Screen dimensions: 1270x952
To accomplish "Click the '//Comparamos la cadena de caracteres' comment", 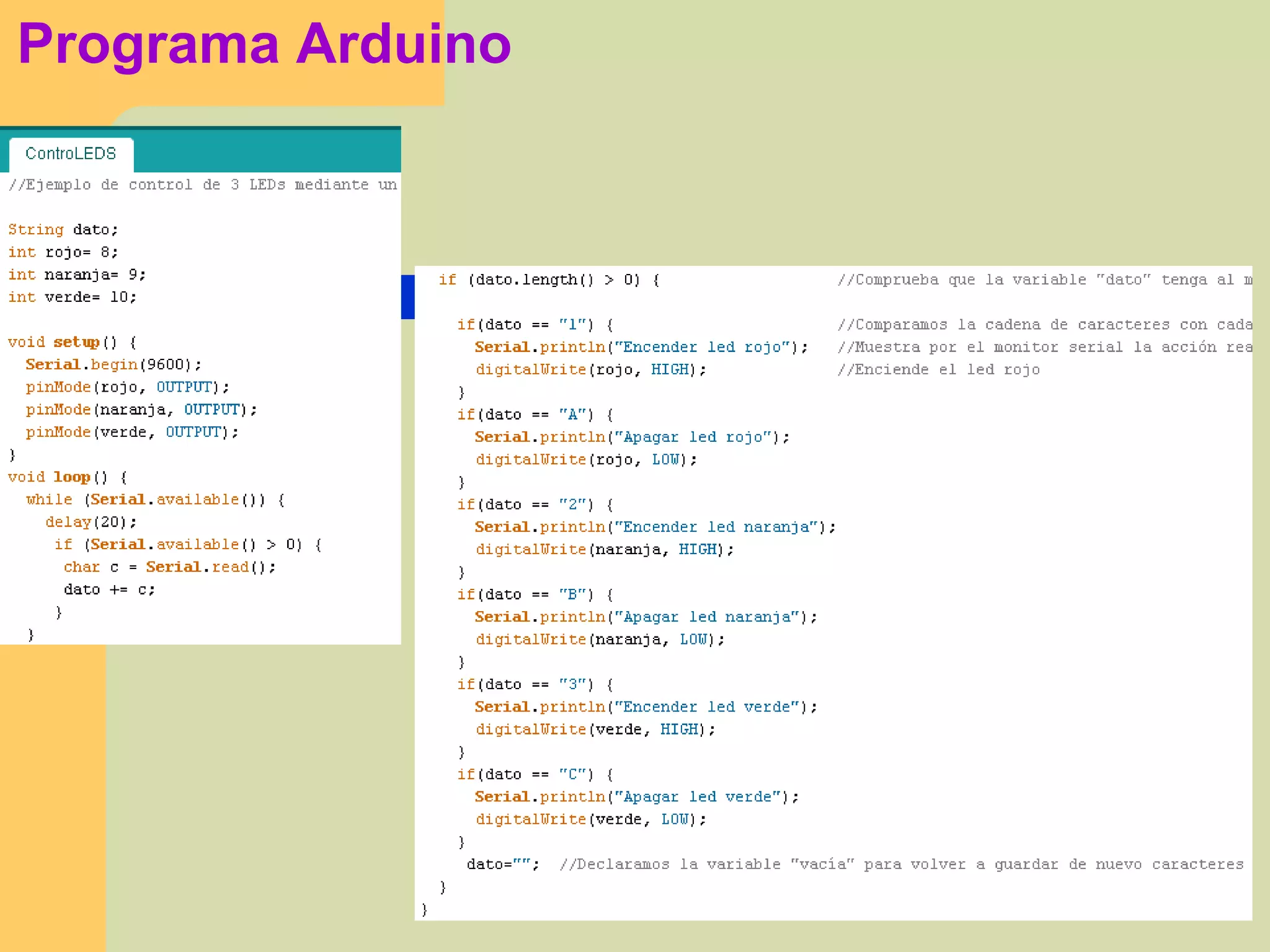I will click(1045, 325).
